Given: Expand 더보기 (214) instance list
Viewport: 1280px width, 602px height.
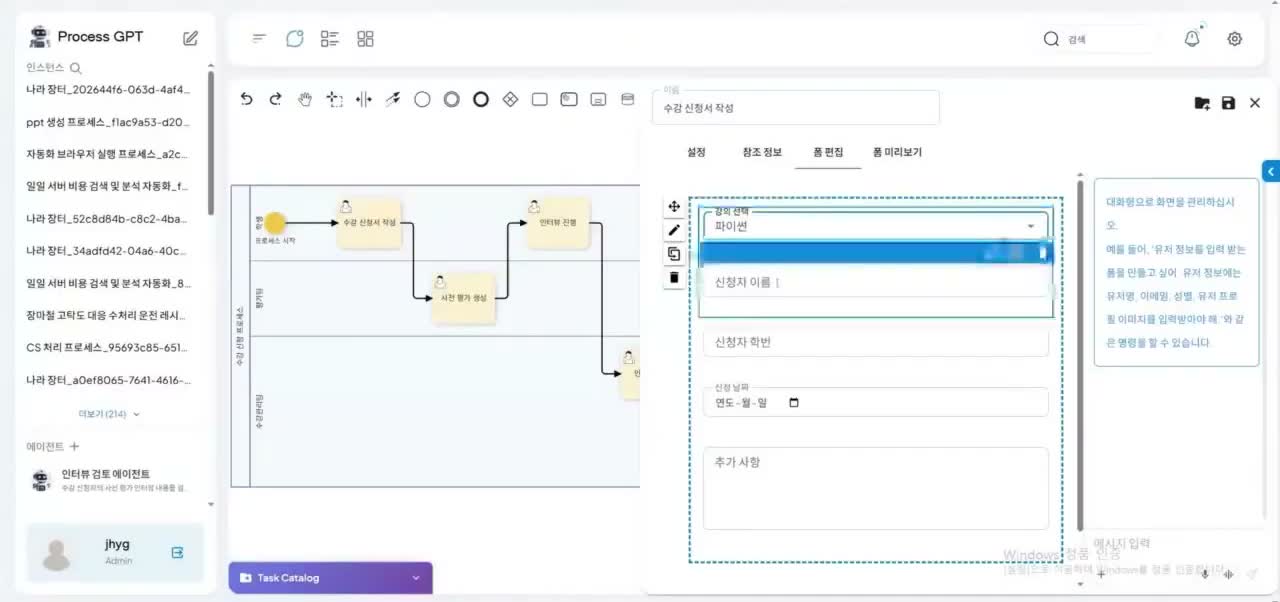Looking at the screenshot, I should coord(109,414).
